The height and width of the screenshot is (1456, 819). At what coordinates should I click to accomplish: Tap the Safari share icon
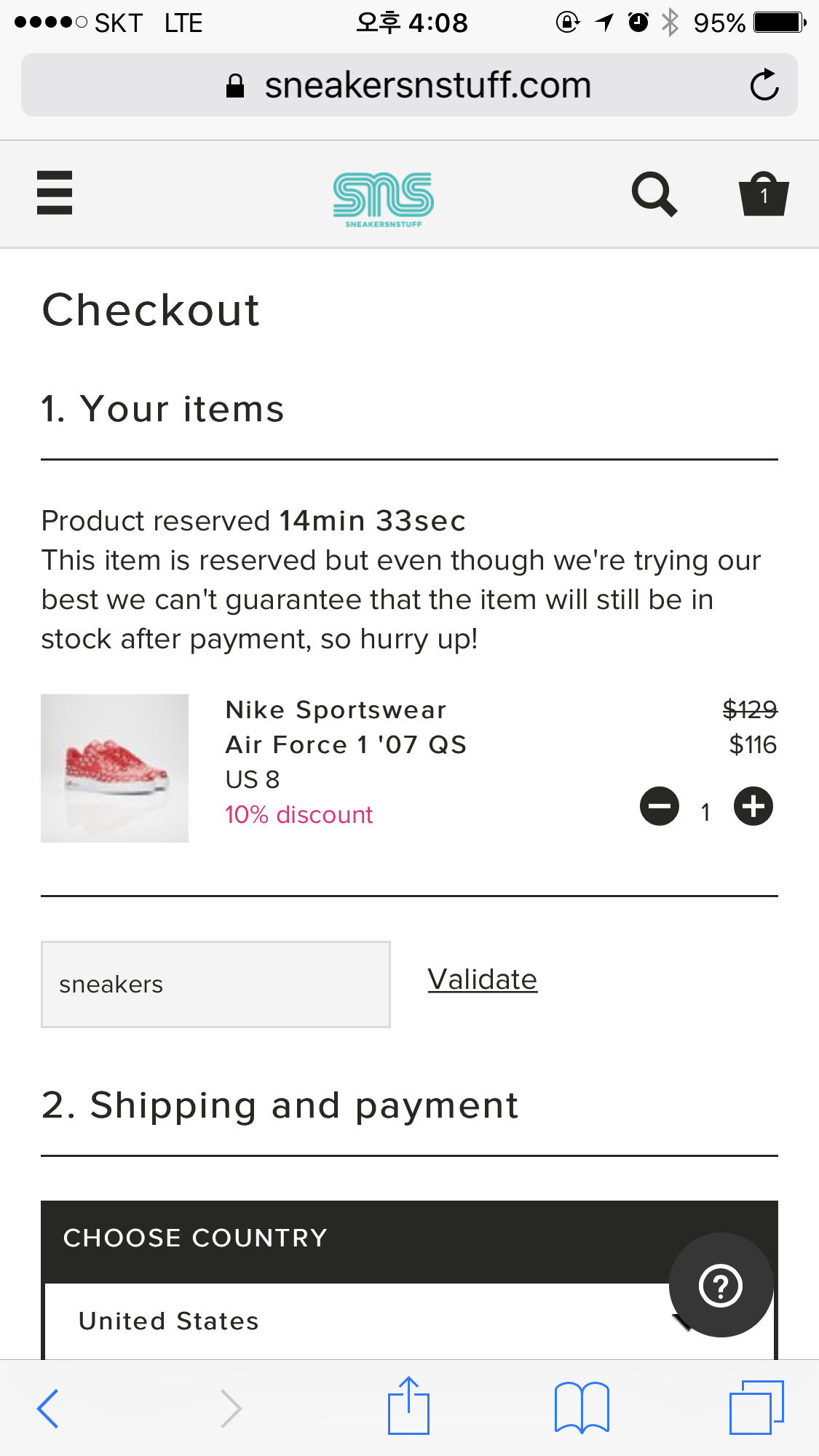click(x=408, y=1407)
